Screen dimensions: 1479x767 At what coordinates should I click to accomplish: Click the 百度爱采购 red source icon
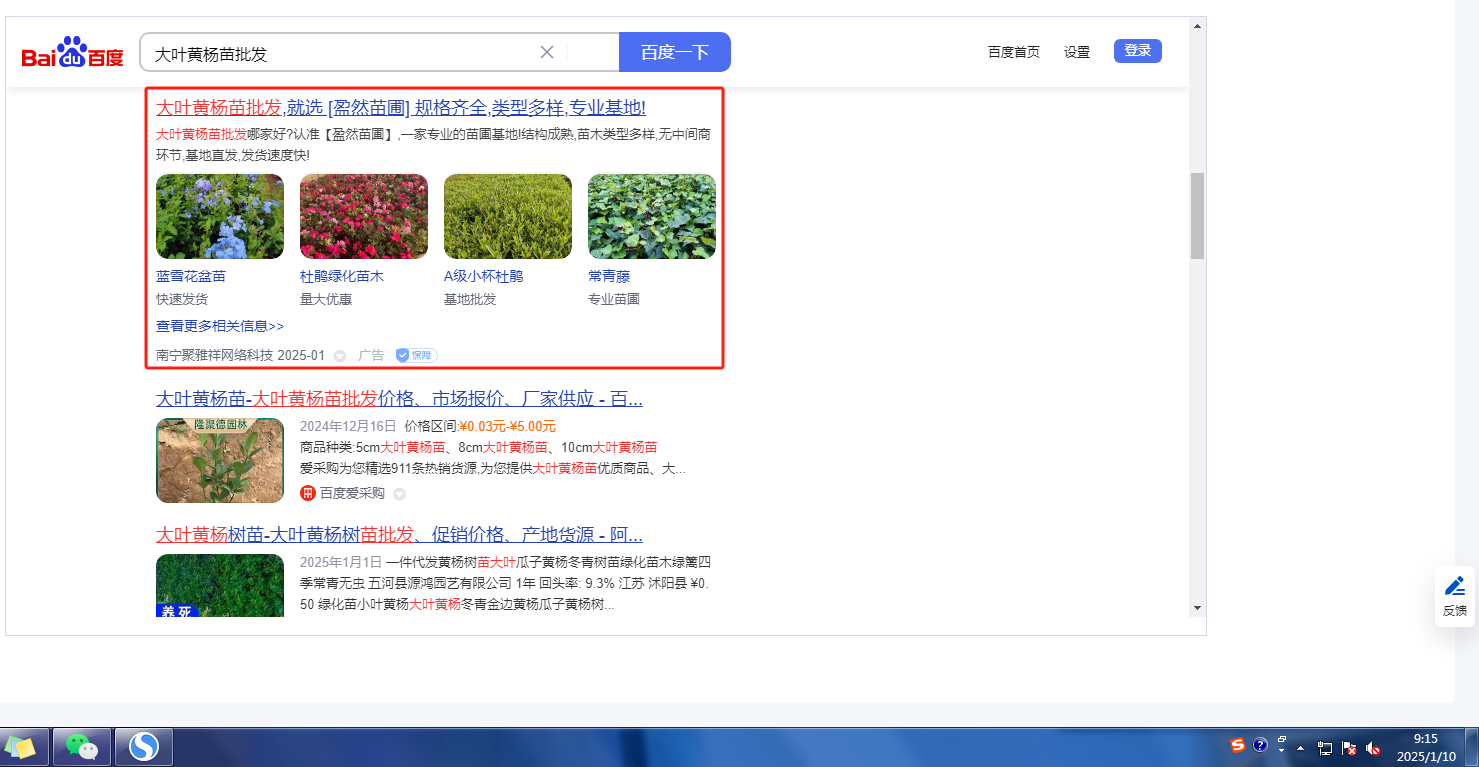tap(308, 493)
